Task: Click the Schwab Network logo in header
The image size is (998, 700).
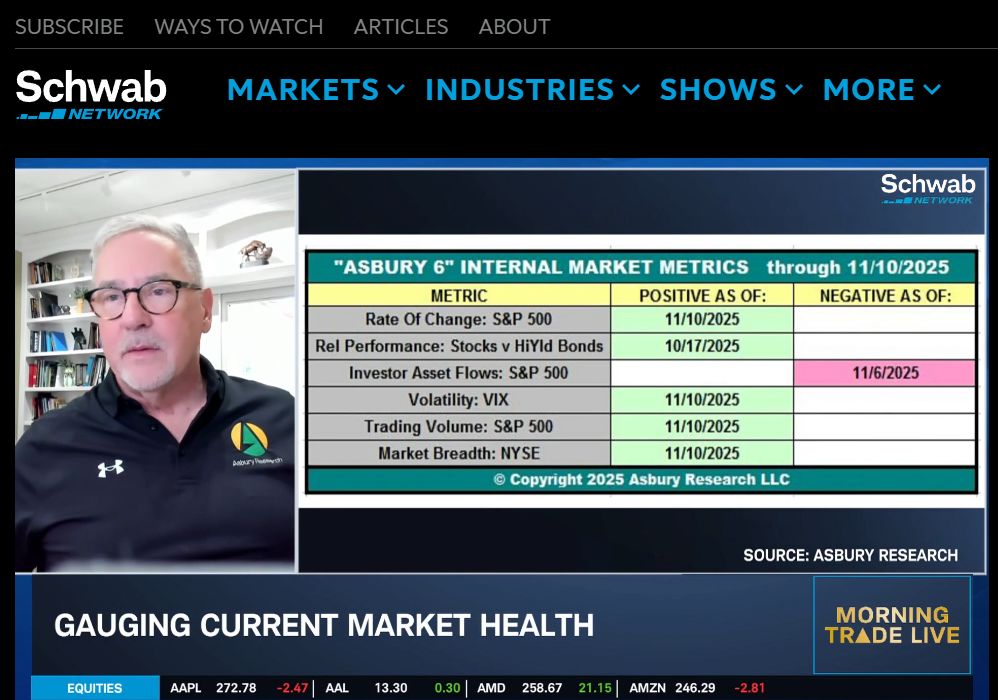Action: click(x=91, y=94)
